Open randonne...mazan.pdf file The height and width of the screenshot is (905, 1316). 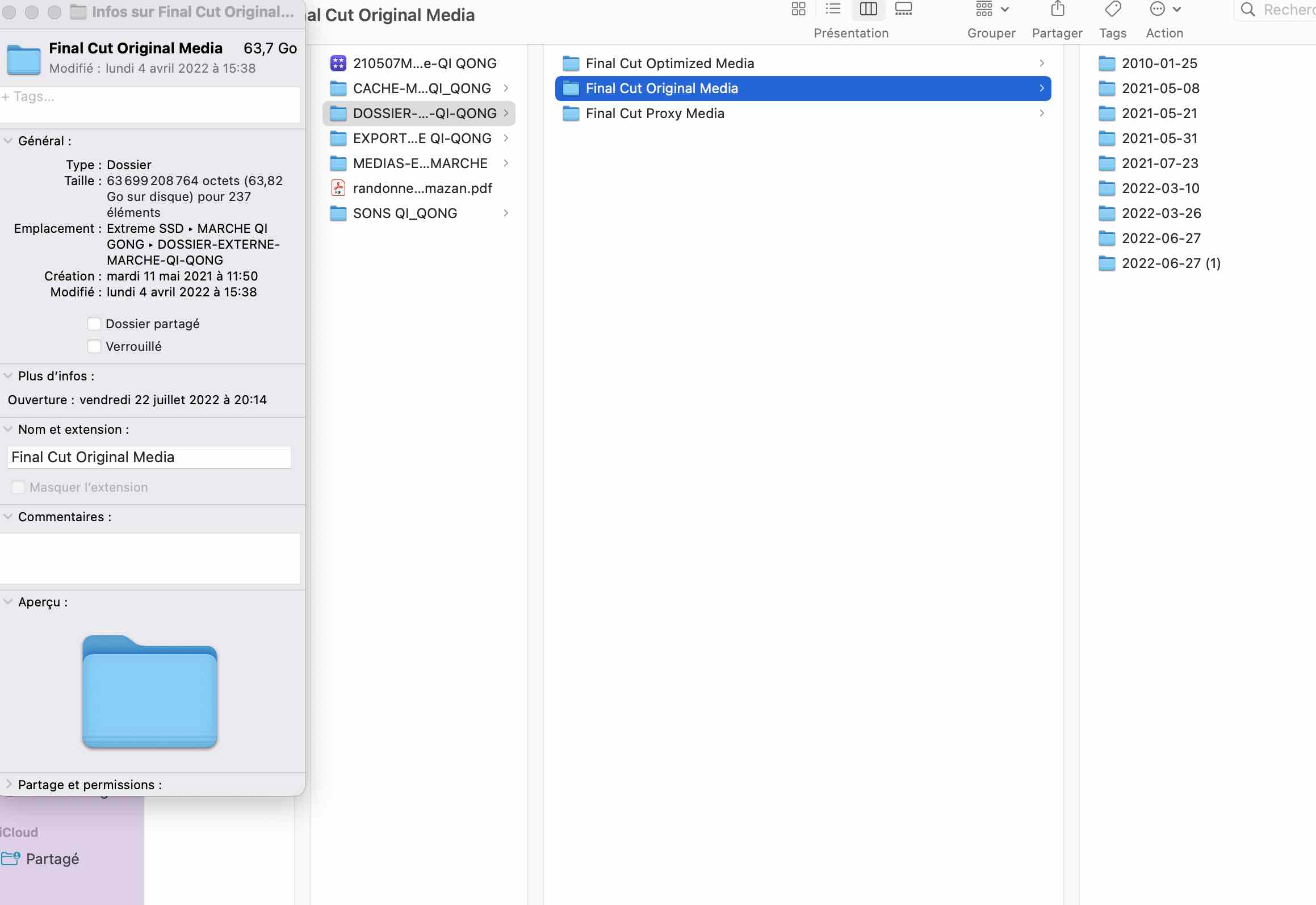[x=422, y=188]
